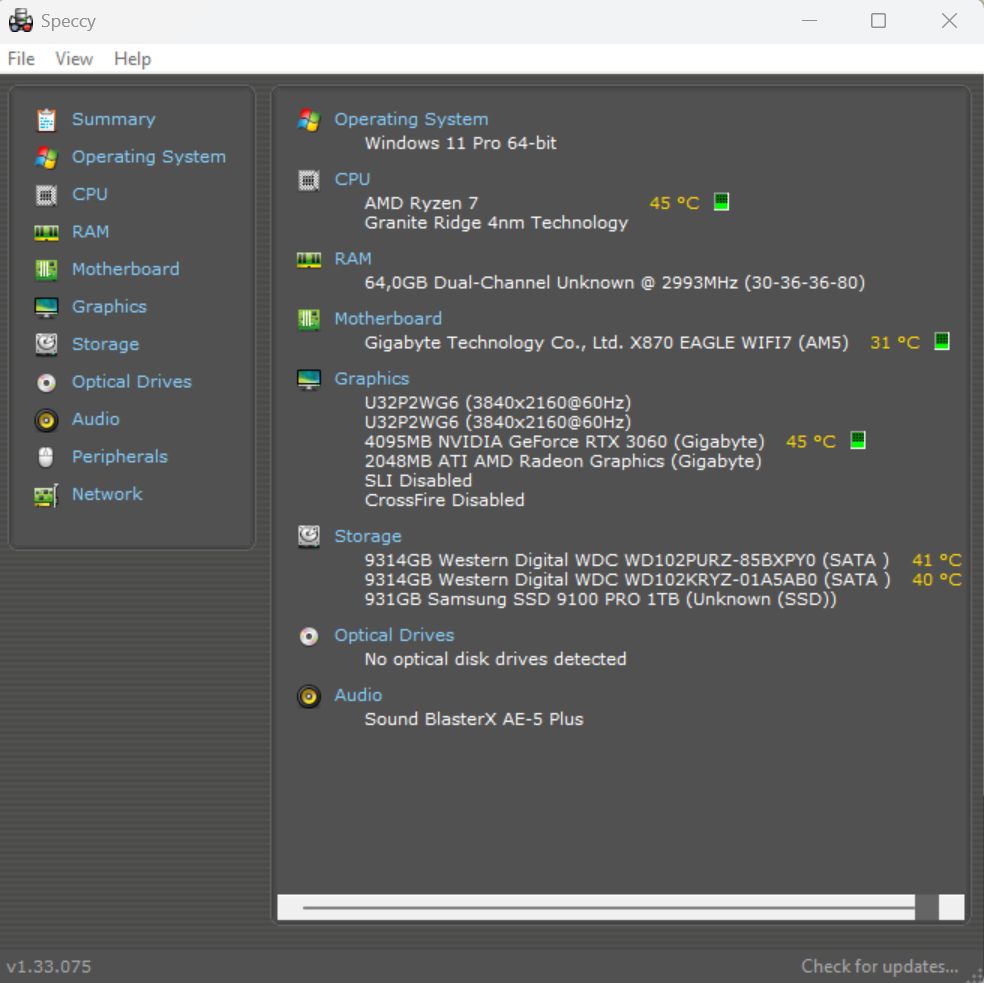
Task: Open the Motherboard heading link in main panel
Action: pos(388,319)
